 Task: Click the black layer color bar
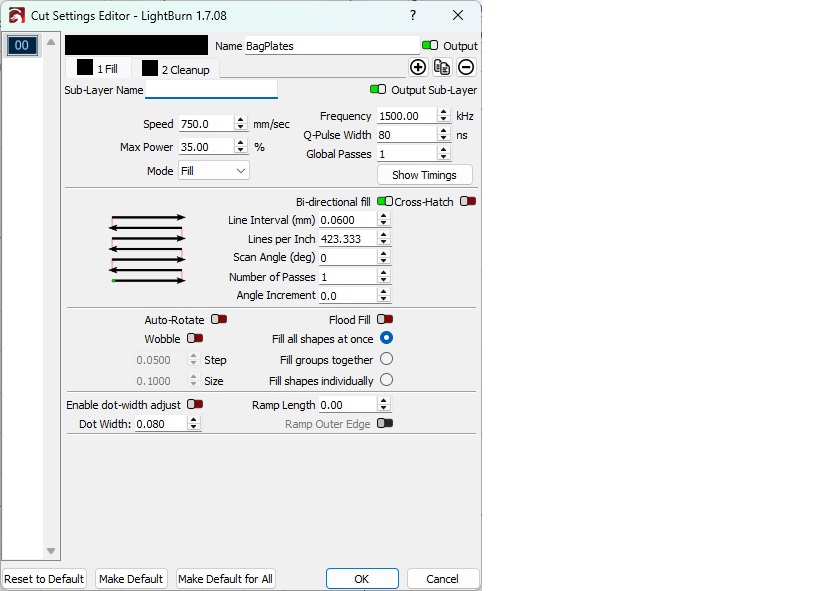tap(136, 45)
